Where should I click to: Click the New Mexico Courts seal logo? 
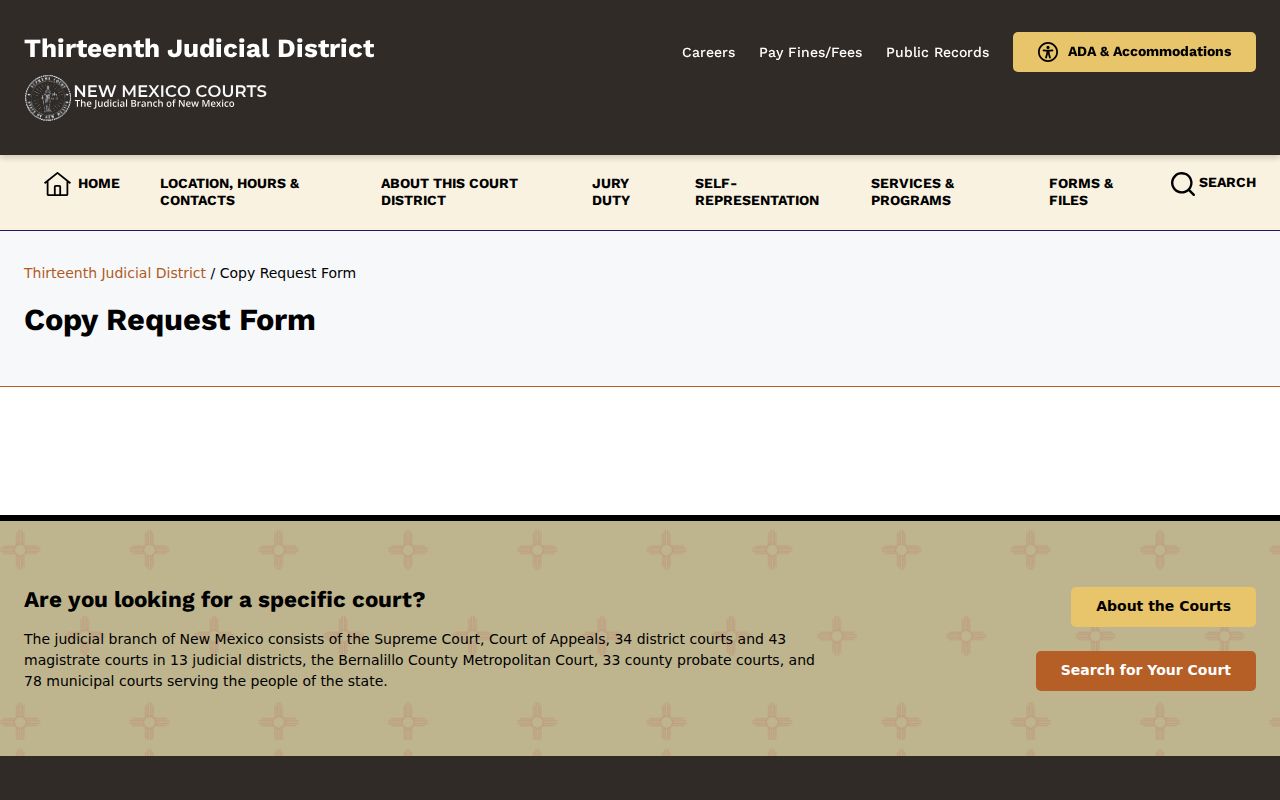coord(48,98)
